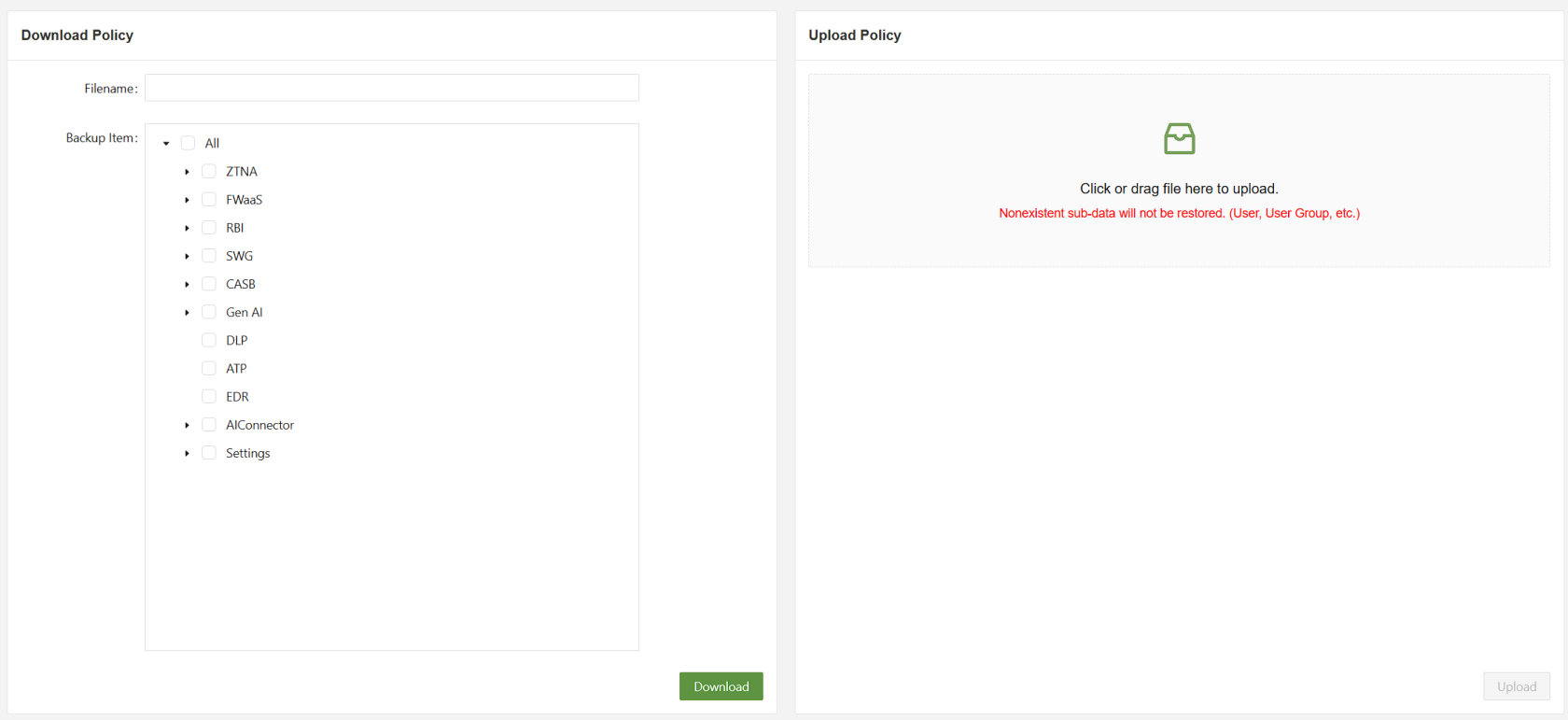Expand the FWaaS tree arrow
Viewport: 1568px width, 720px height.
(x=188, y=200)
